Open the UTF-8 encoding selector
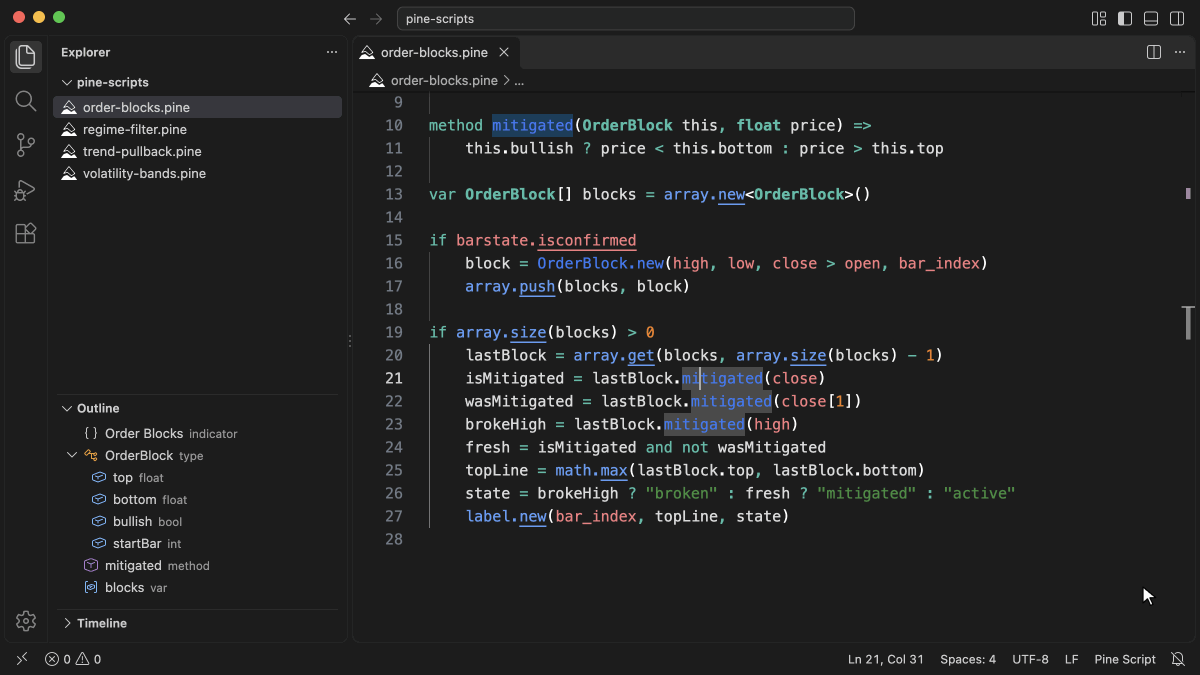The image size is (1200, 675). pos(1030,659)
